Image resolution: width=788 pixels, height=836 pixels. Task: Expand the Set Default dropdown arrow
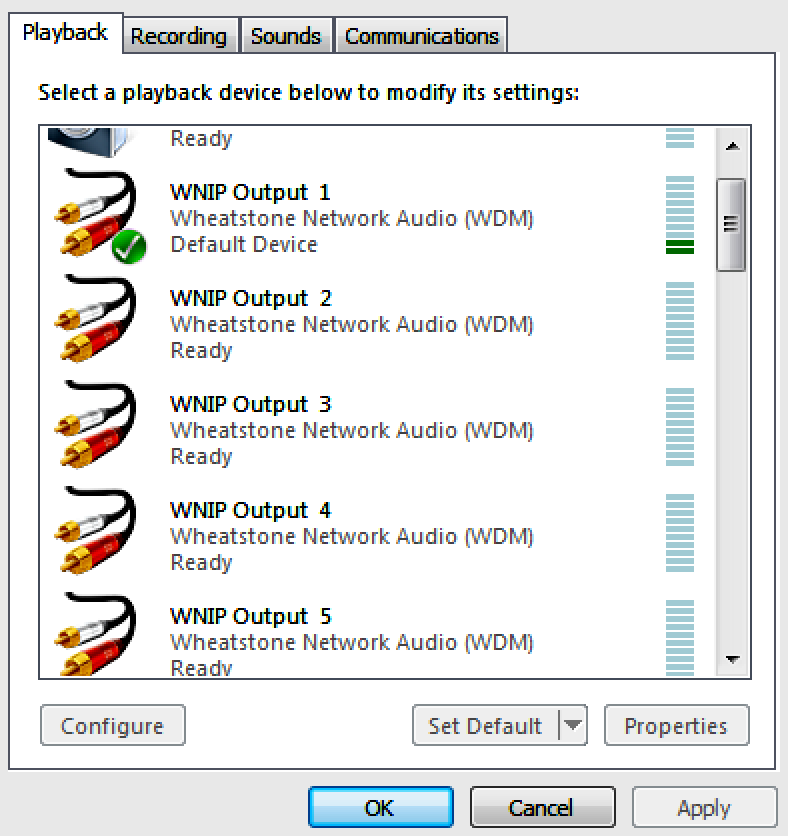(573, 726)
